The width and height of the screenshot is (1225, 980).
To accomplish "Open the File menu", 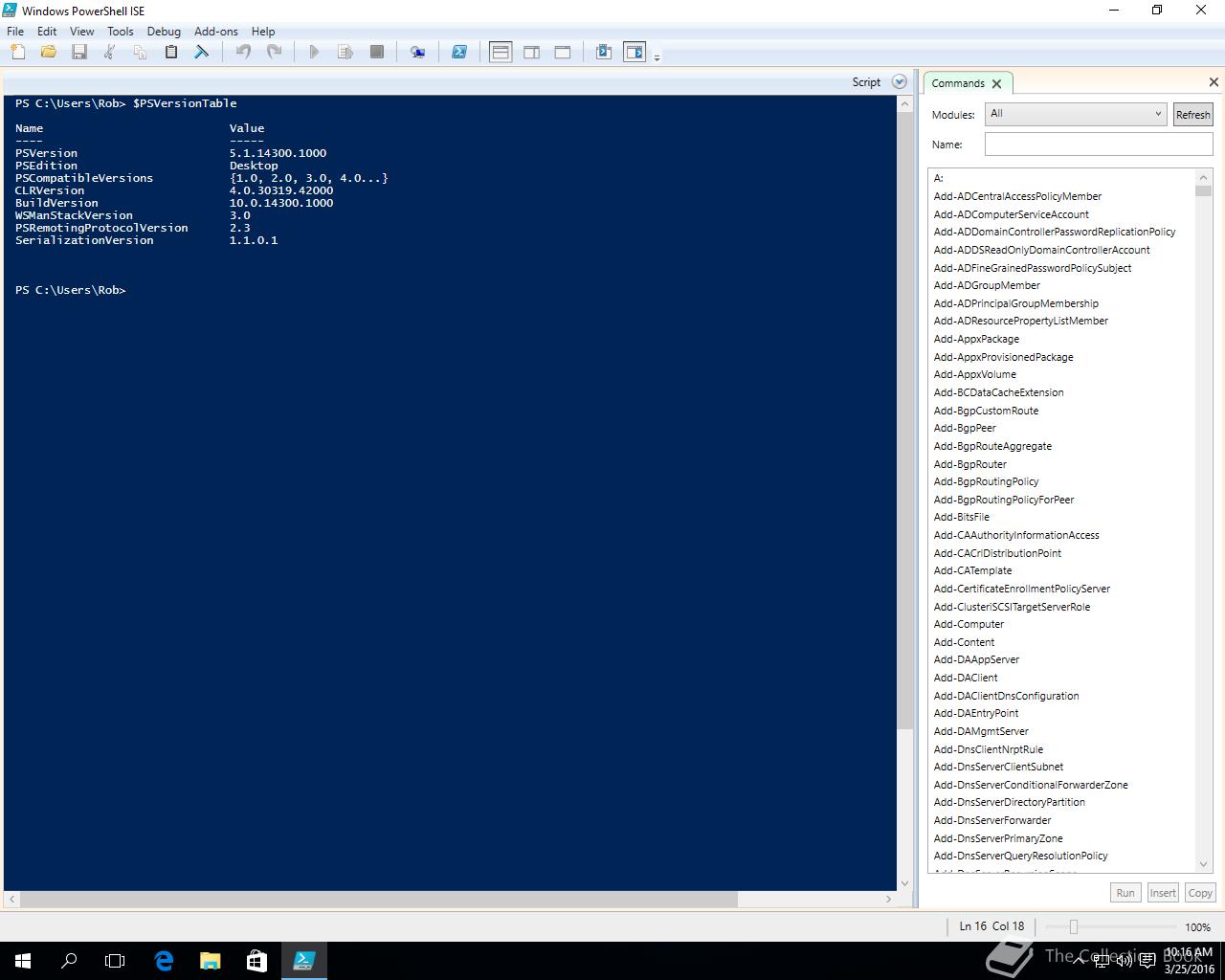I will point(15,31).
